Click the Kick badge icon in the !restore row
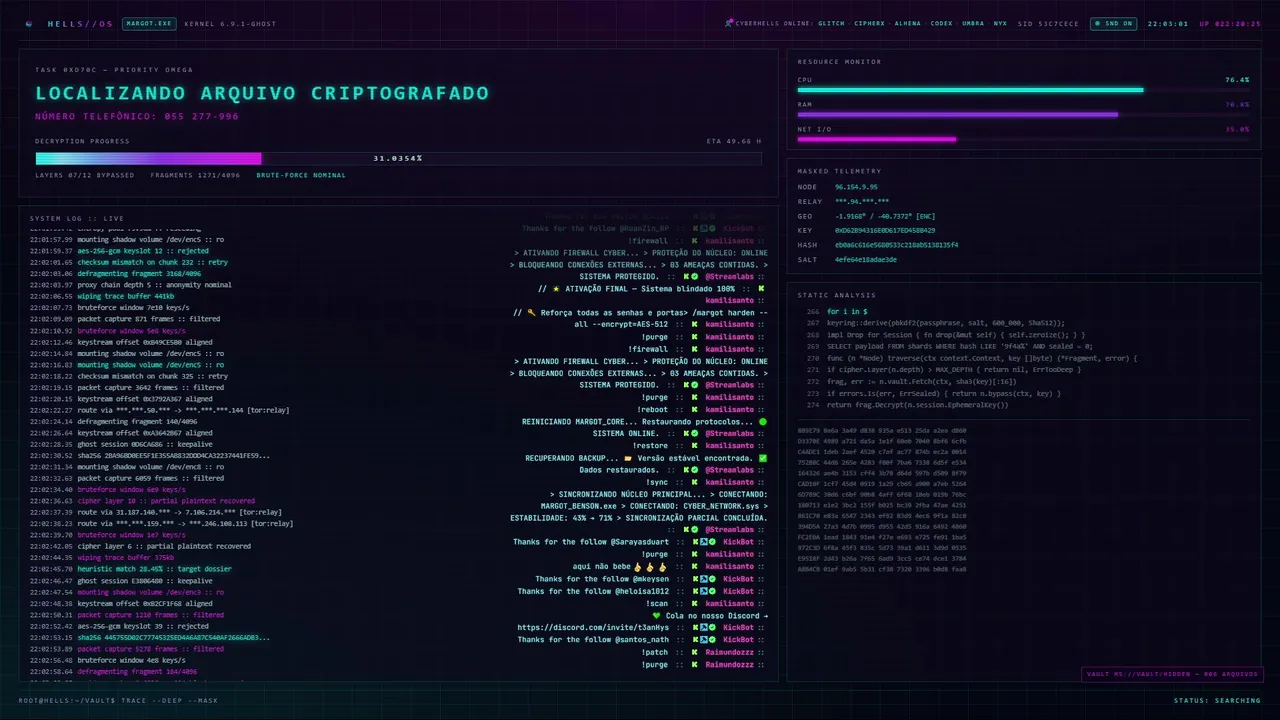This screenshot has height=720, width=1280. pos(694,446)
